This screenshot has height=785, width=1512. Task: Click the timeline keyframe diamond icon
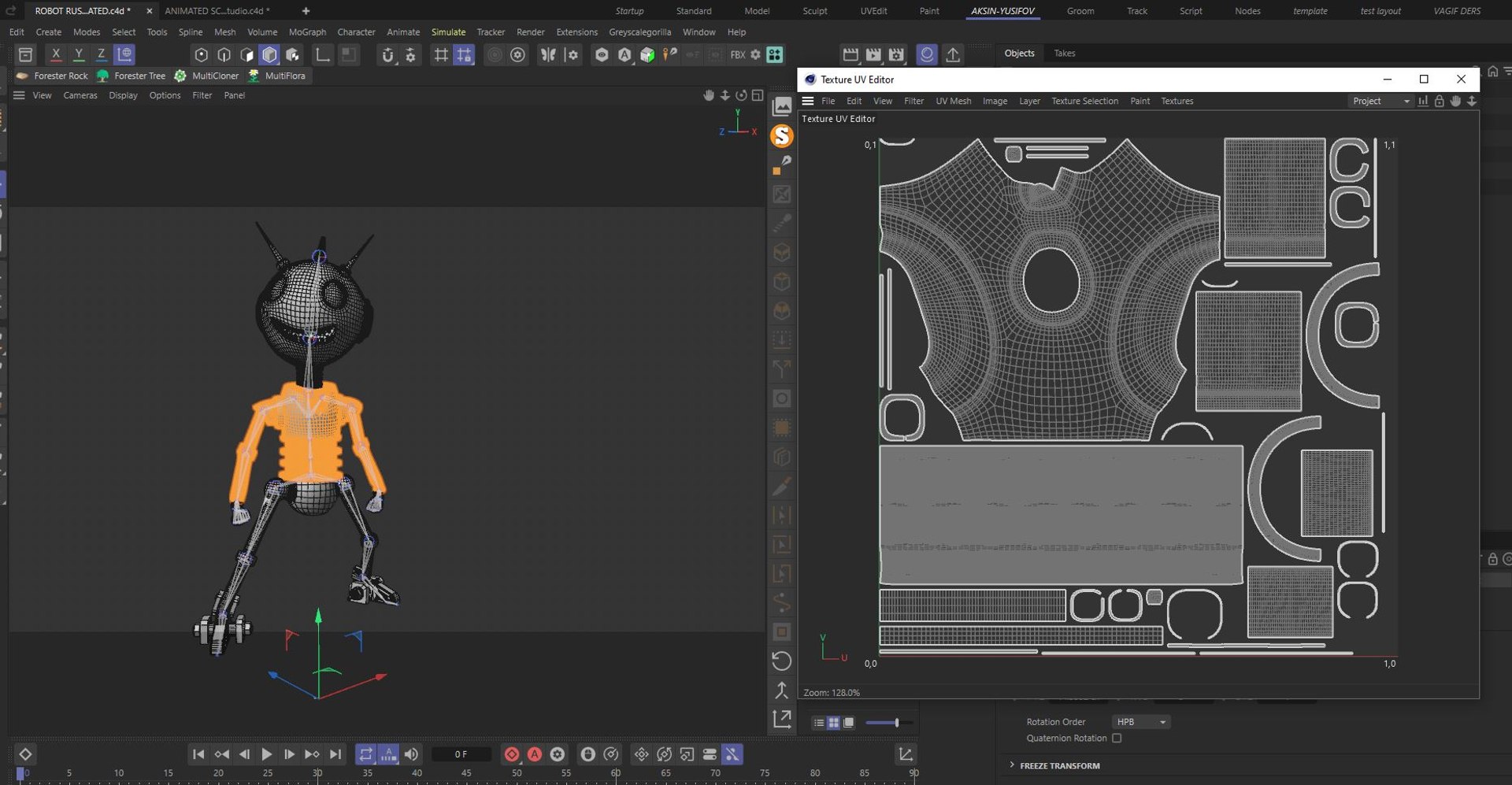coord(25,754)
